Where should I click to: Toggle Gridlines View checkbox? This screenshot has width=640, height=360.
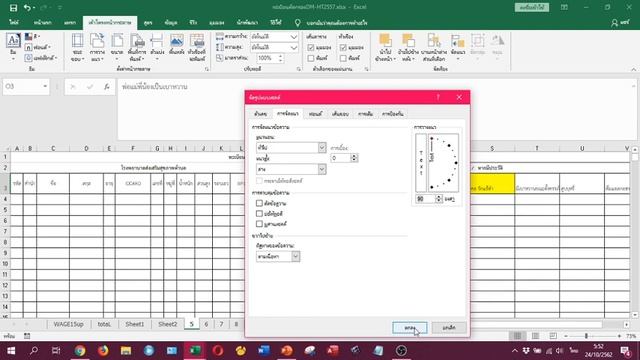(x=311, y=48)
